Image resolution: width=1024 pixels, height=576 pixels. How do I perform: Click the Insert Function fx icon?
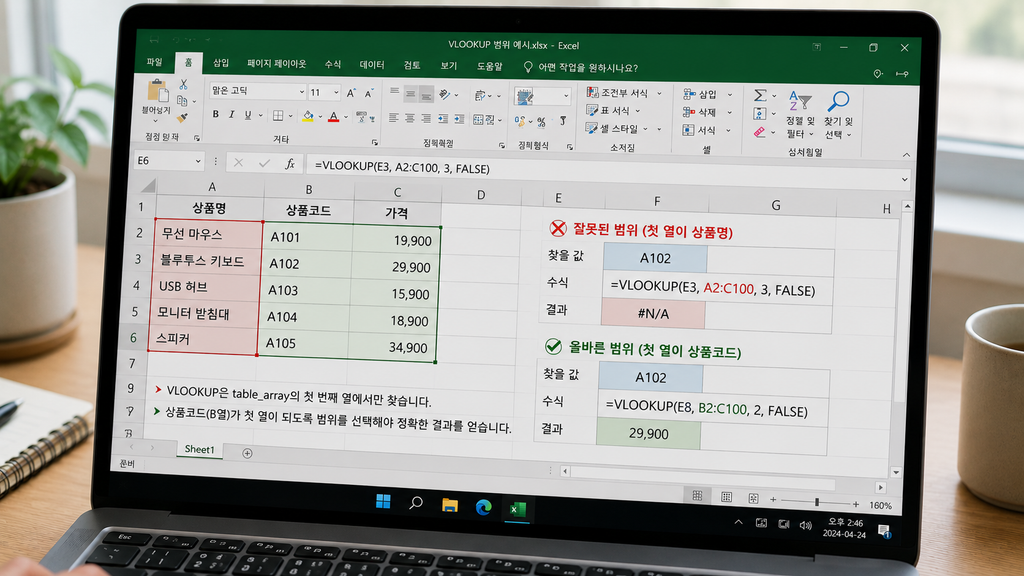290,164
